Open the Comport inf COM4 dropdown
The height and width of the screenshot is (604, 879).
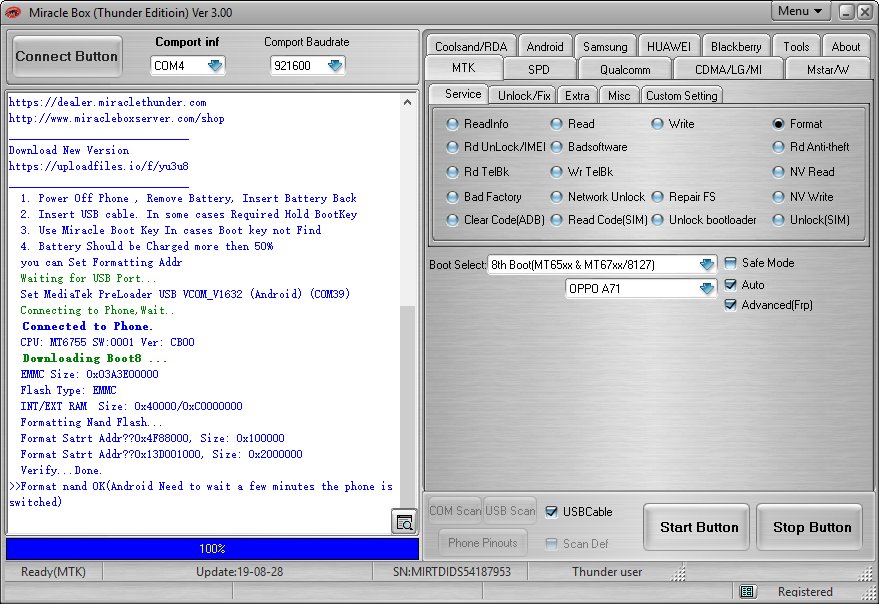pyautogui.click(x=215, y=66)
